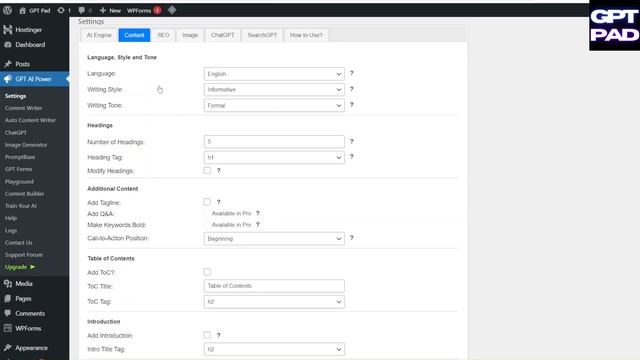Click the ToC Title text field
640x360 pixels.
(274, 286)
